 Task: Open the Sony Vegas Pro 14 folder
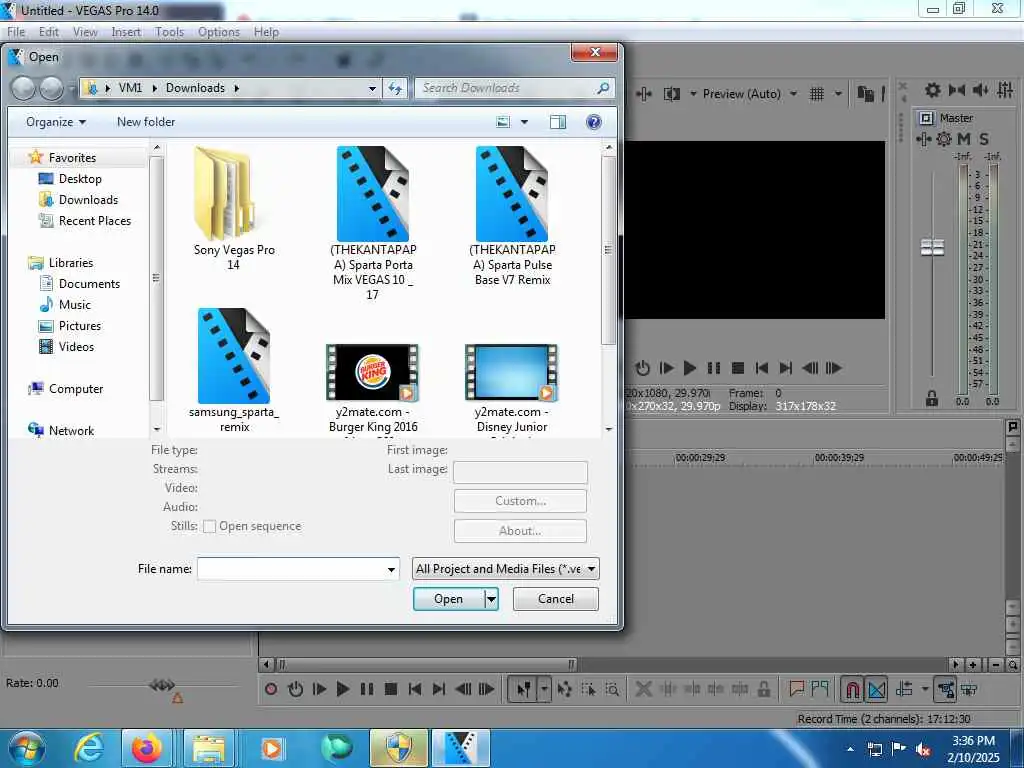coord(234,208)
